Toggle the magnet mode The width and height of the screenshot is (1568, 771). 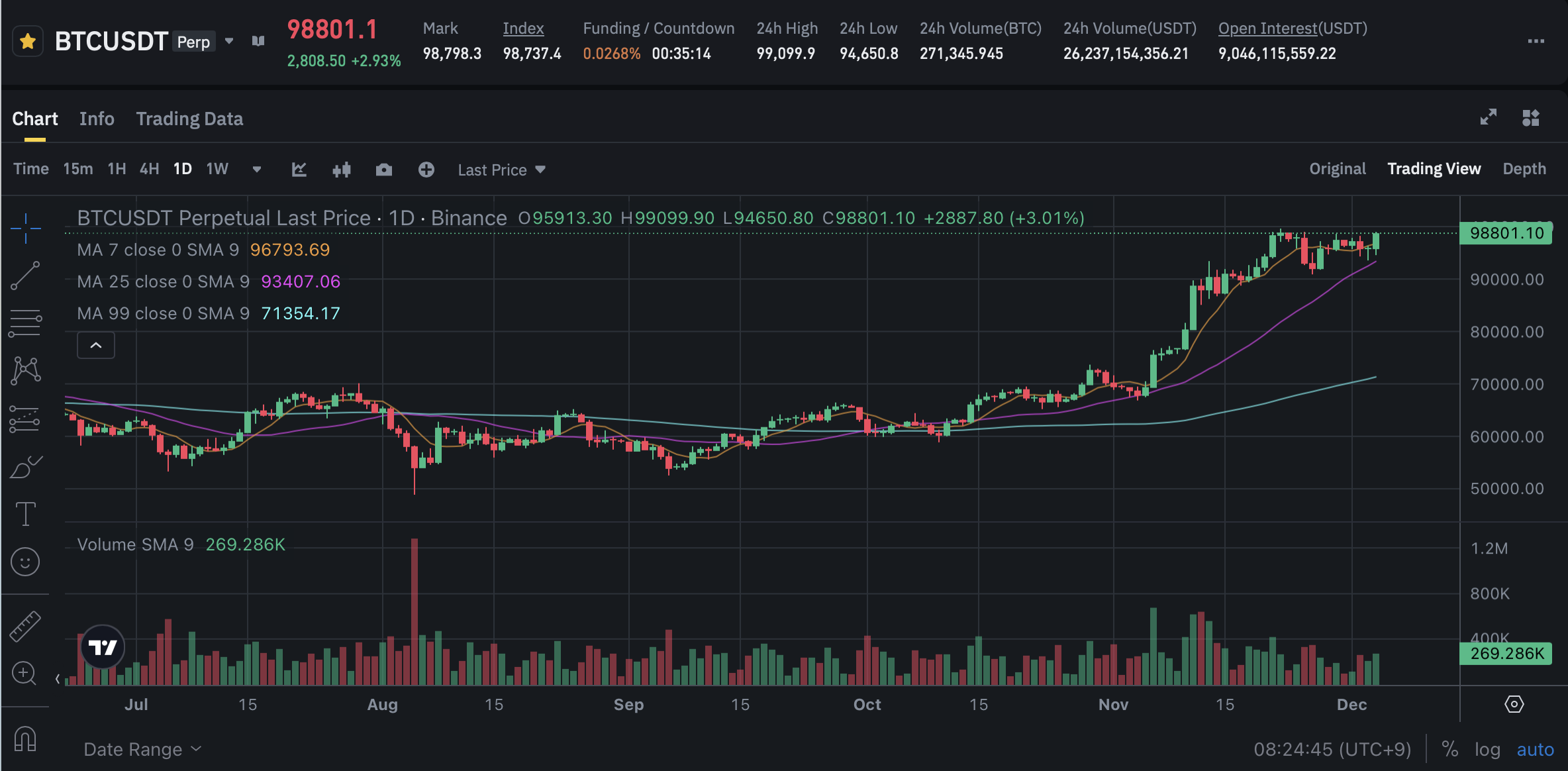[x=25, y=739]
